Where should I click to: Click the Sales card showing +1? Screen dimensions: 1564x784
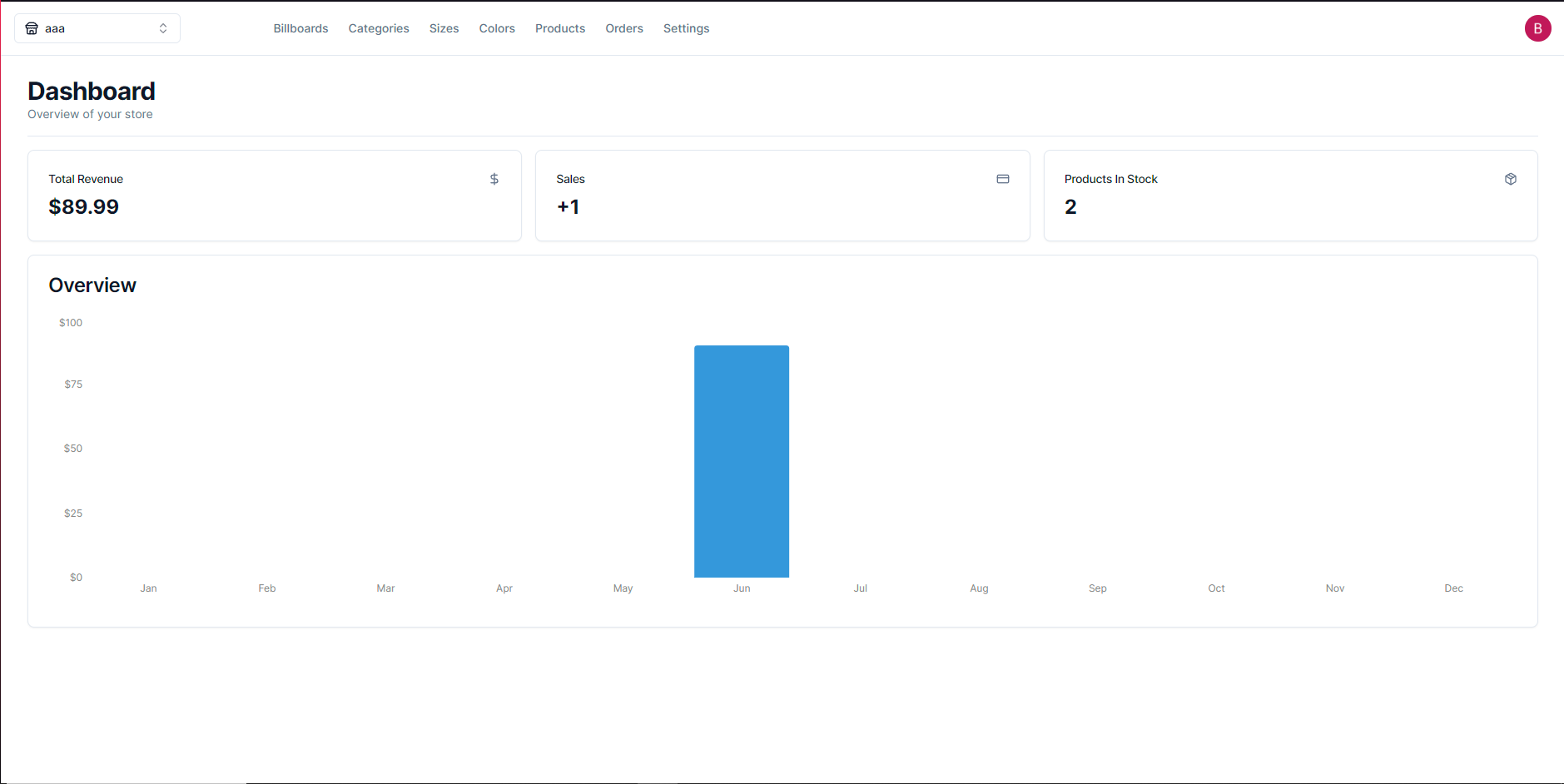point(782,195)
